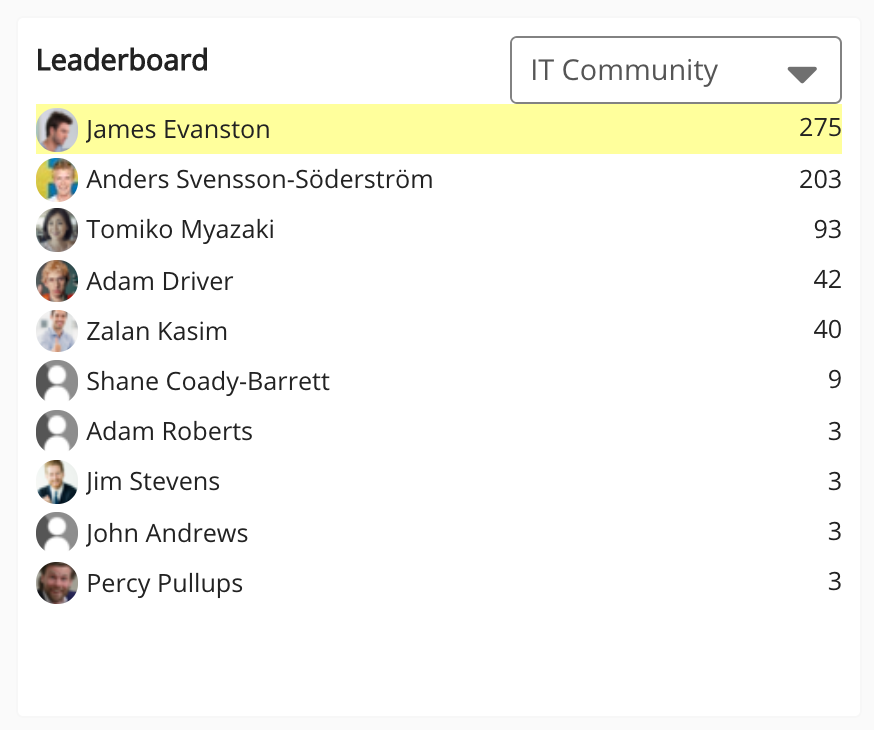Click Shane Coady-Barrett's placeholder avatar
This screenshot has height=730, width=874.
(57, 381)
